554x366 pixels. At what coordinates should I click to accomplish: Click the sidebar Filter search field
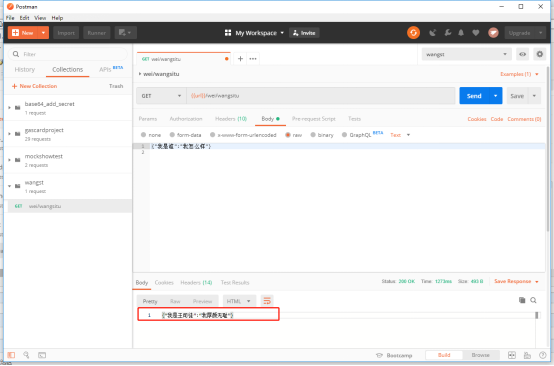(67, 54)
